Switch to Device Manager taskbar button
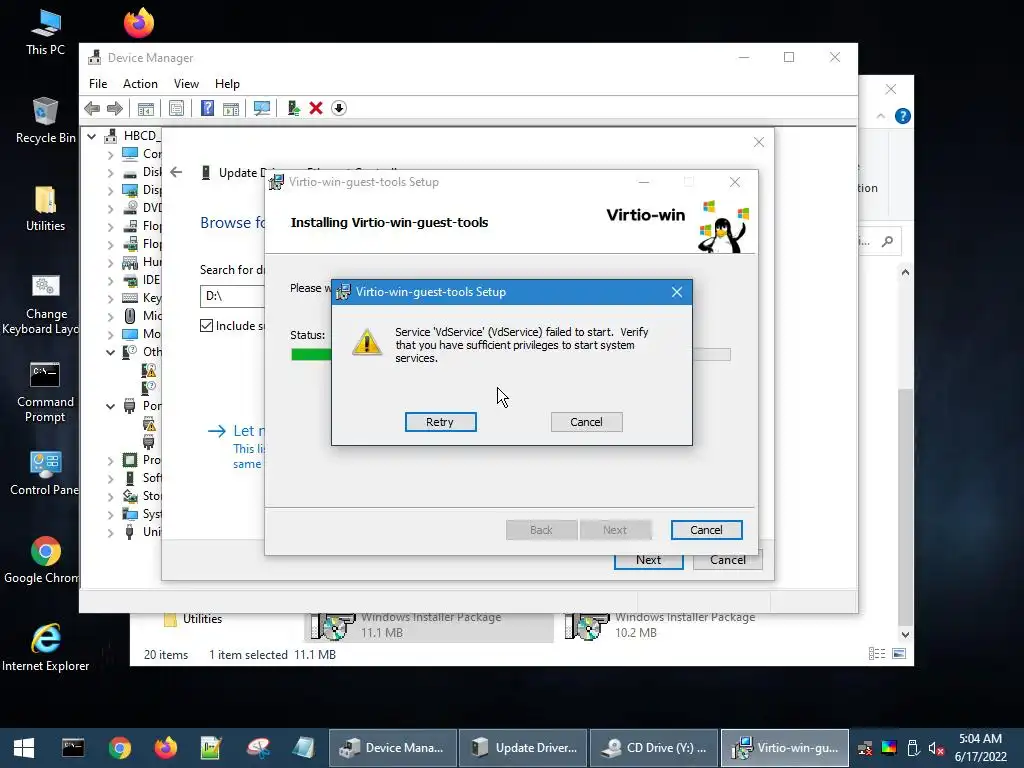 pos(392,748)
